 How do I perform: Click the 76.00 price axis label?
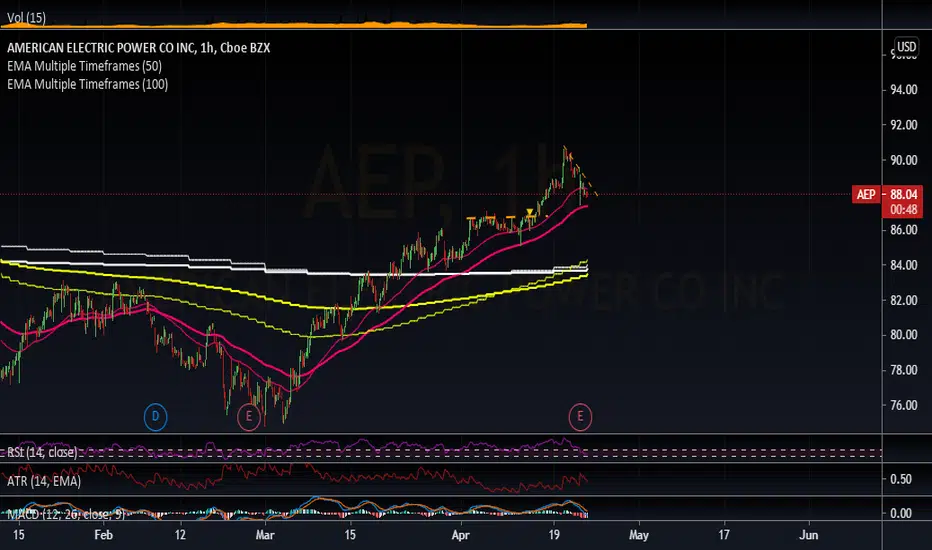tap(903, 405)
